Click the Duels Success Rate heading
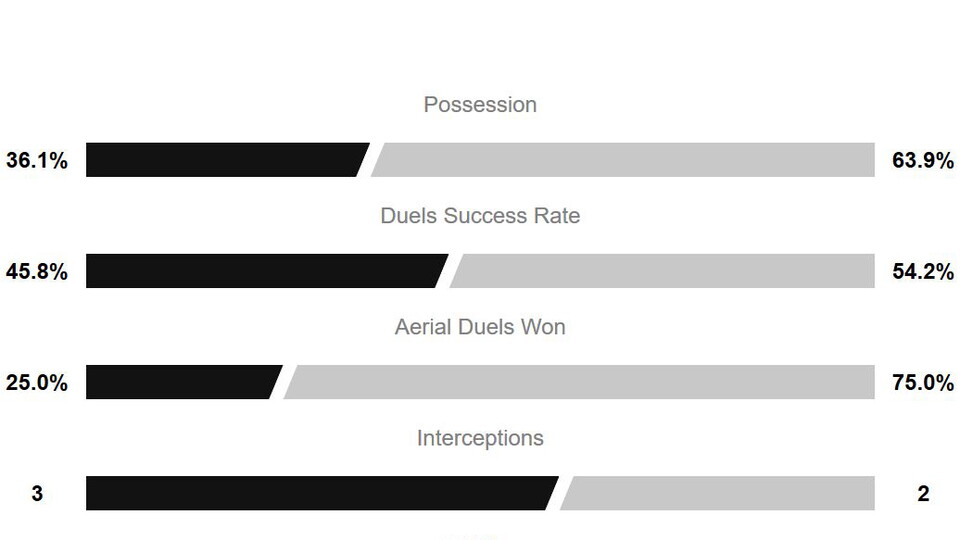Viewport: 960px width, 540px height. coord(480,216)
